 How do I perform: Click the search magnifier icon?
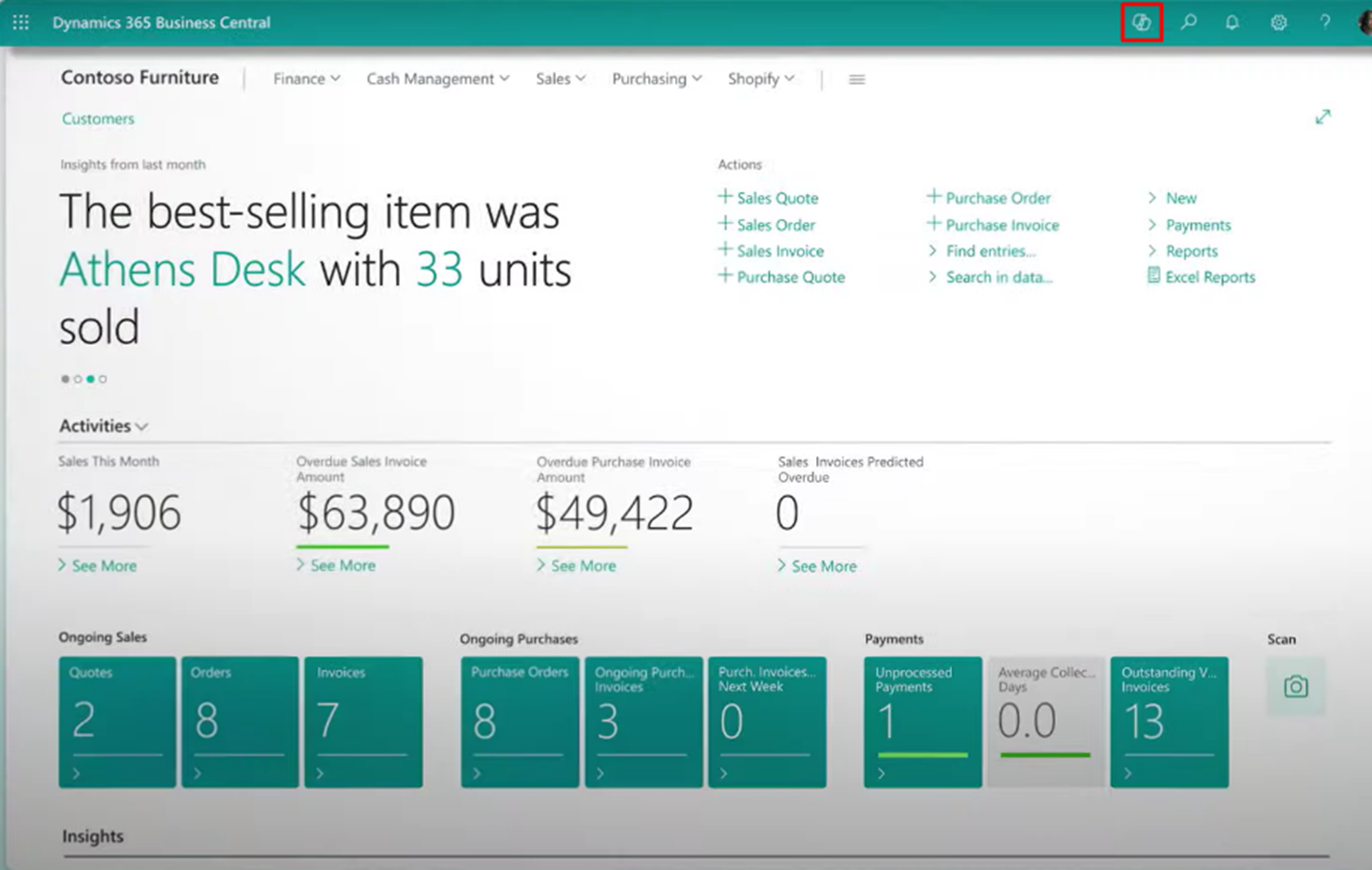(x=1188, y=23)
